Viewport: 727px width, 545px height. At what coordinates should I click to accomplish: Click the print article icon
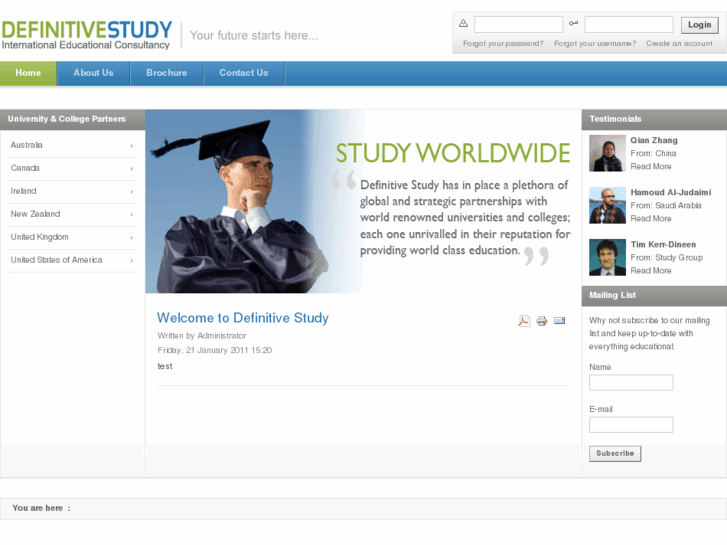click(x=542, y=321)
